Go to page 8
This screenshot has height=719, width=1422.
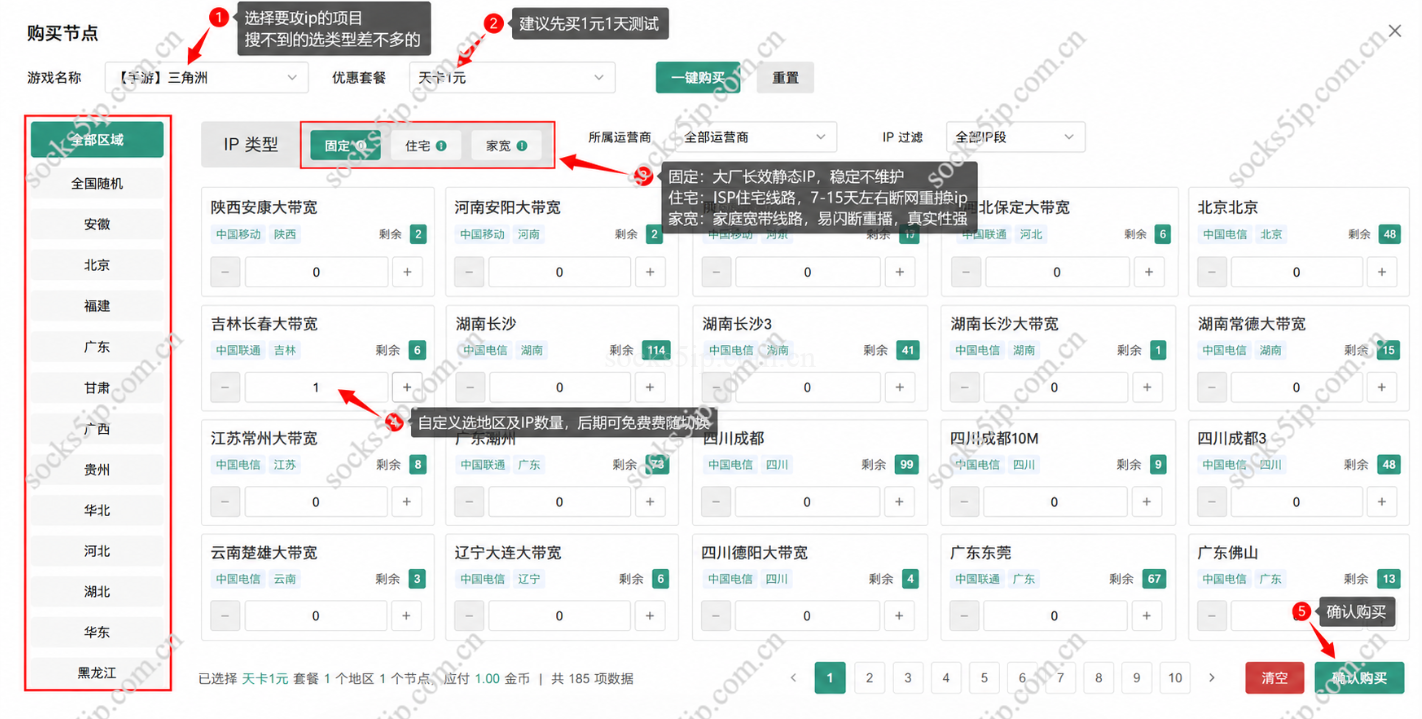coord(1098,678)
